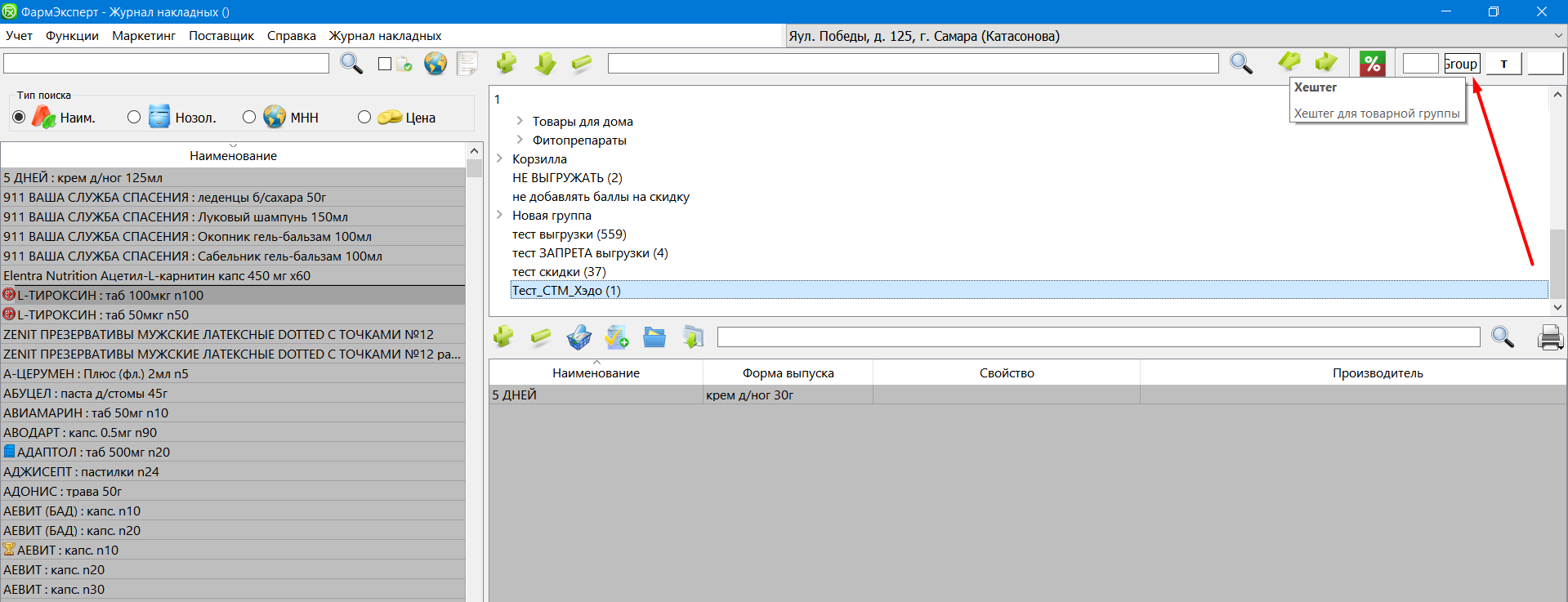Tick the checkbox beside the clipboard icon
The image size is (1568, 602).
click(385, 64)
